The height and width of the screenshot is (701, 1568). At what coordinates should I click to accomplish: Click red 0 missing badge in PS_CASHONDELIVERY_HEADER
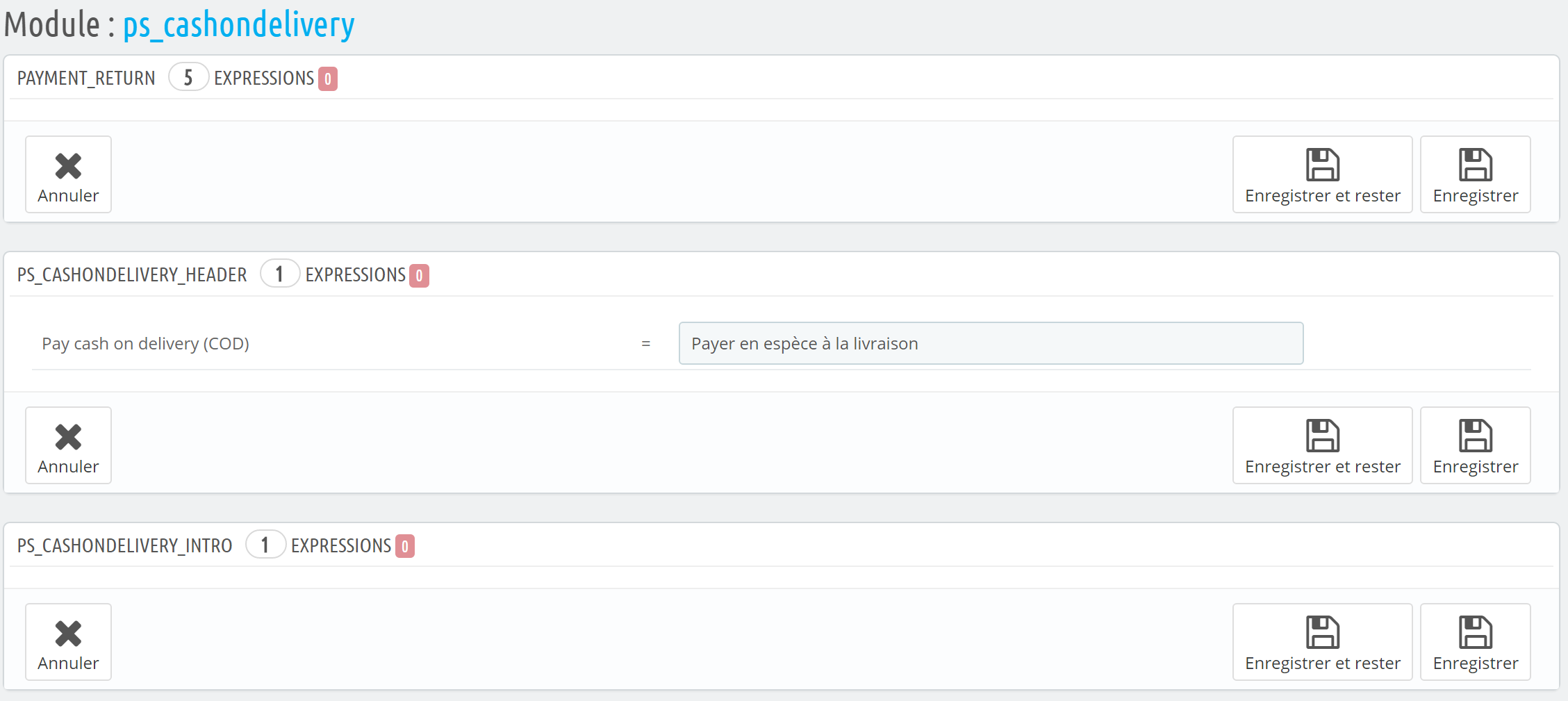419,276
